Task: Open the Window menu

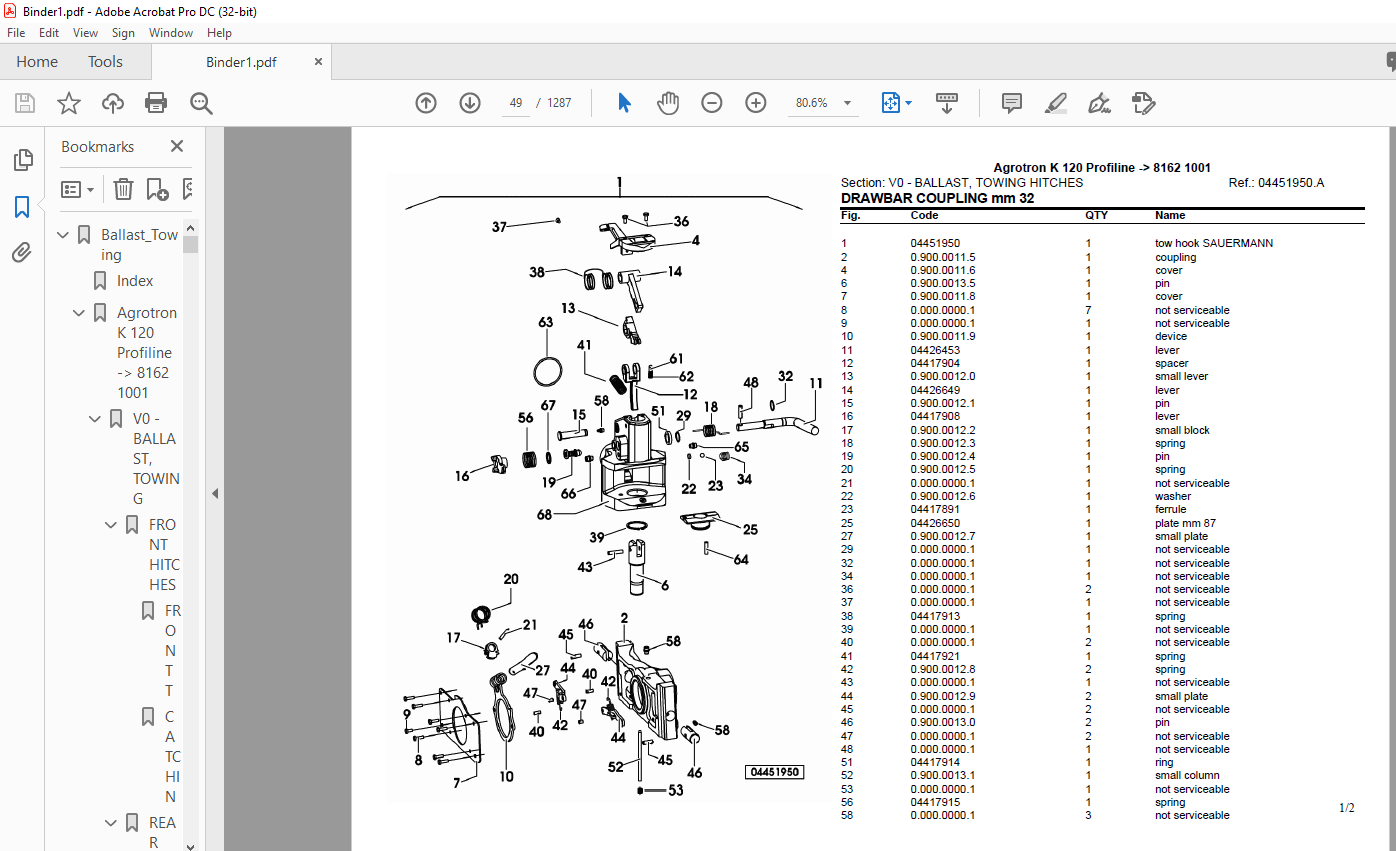Action: [171, 33]
